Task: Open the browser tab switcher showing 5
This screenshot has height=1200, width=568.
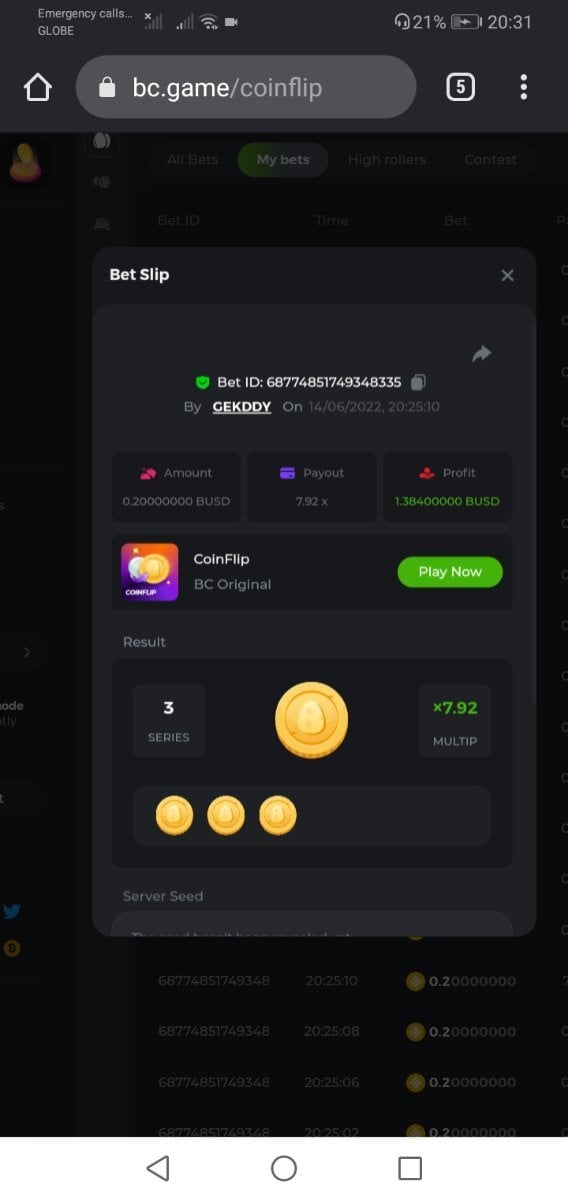Action: coord(460,87)
